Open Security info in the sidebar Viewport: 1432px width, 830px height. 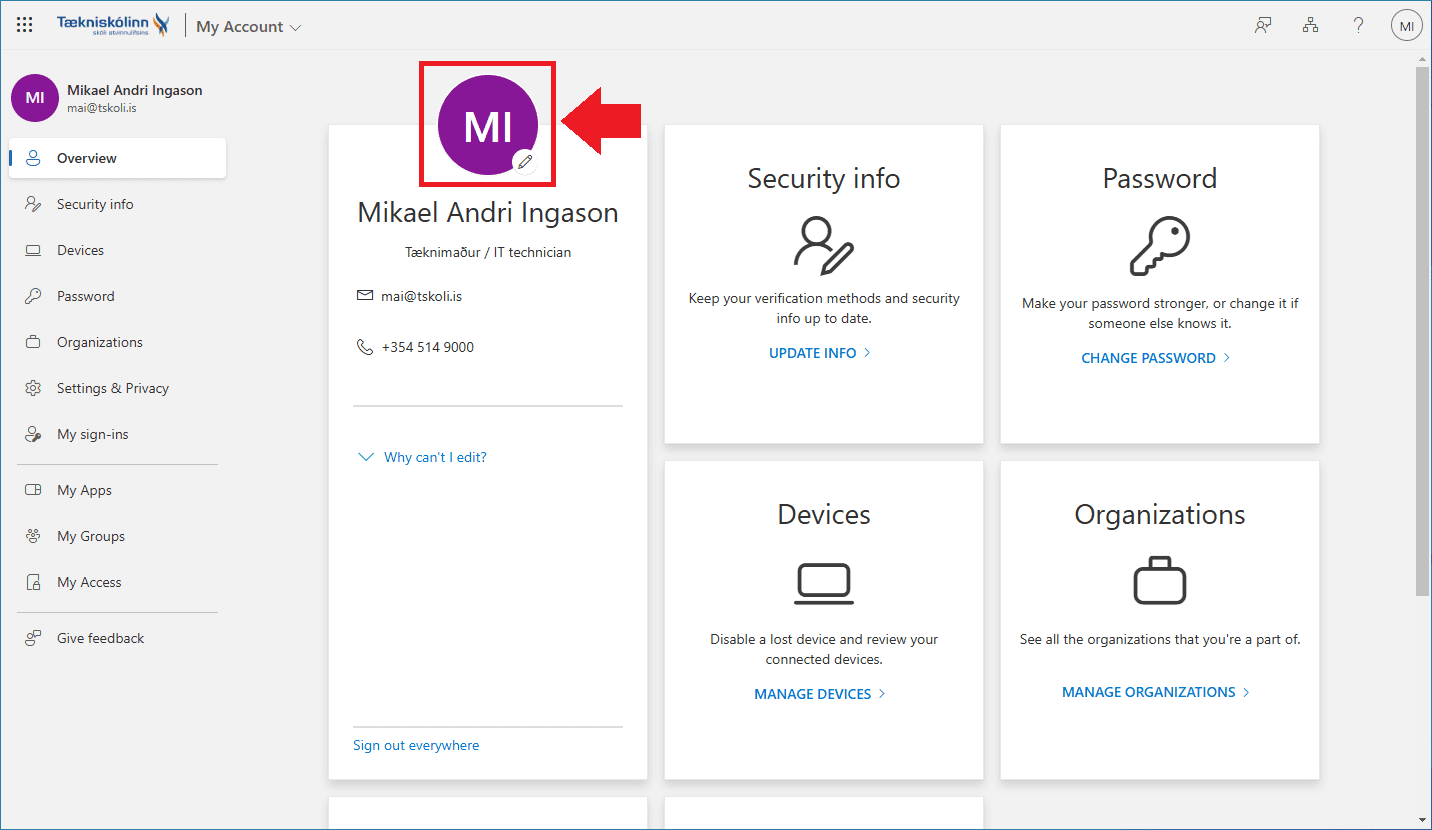[x=95, y=204]
